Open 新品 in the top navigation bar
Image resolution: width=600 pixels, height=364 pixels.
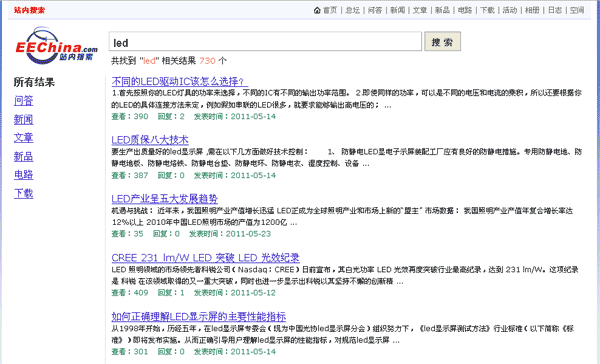[442, 10]
